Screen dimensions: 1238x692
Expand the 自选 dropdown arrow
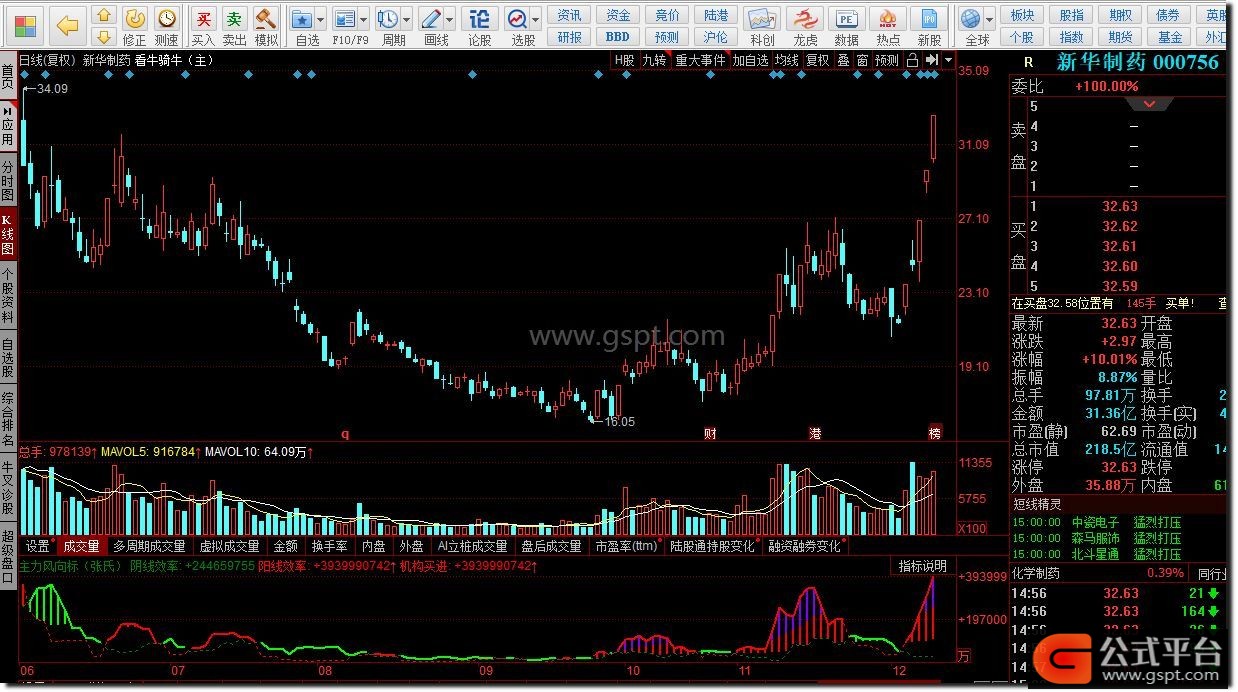click(320, 19)
